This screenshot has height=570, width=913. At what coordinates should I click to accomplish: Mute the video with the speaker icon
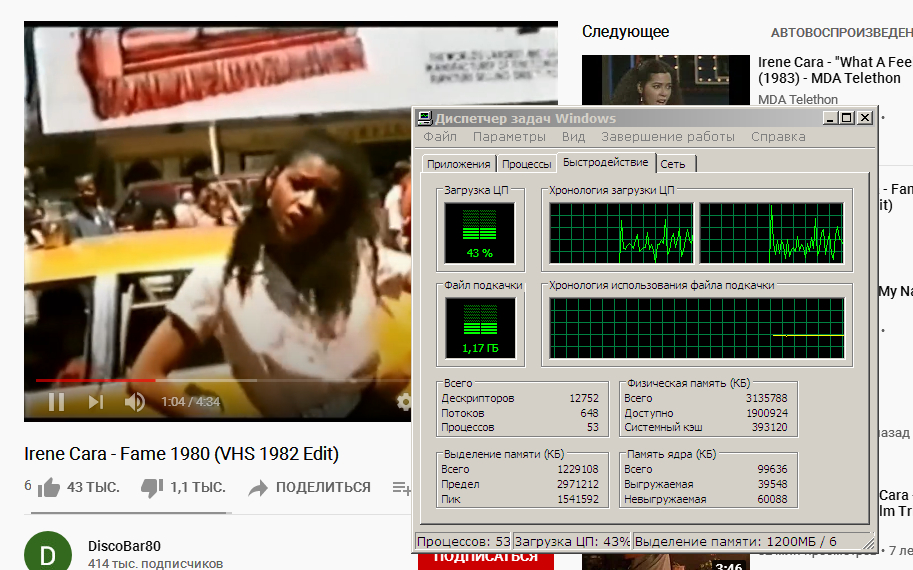point(135,402)
